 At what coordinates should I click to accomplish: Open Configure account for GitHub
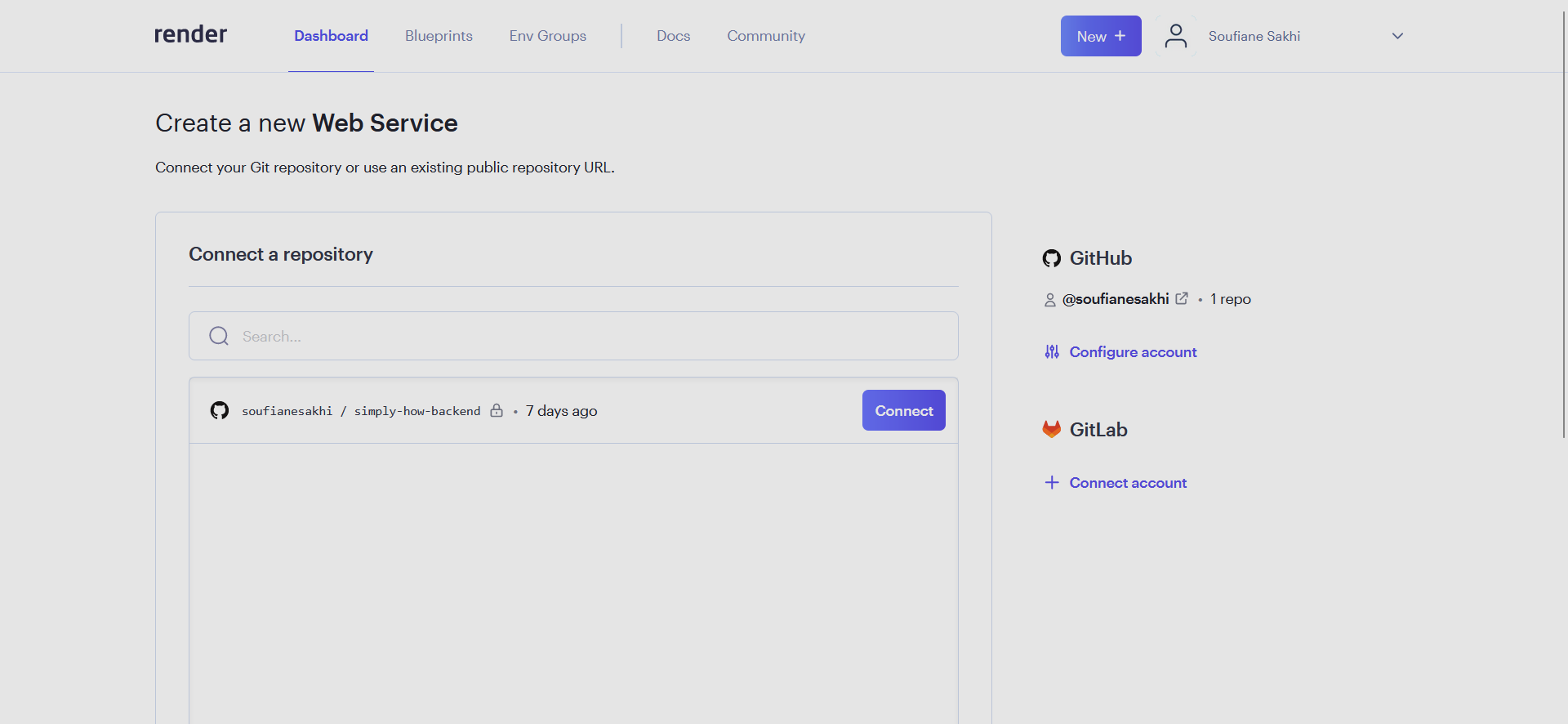1133,352
